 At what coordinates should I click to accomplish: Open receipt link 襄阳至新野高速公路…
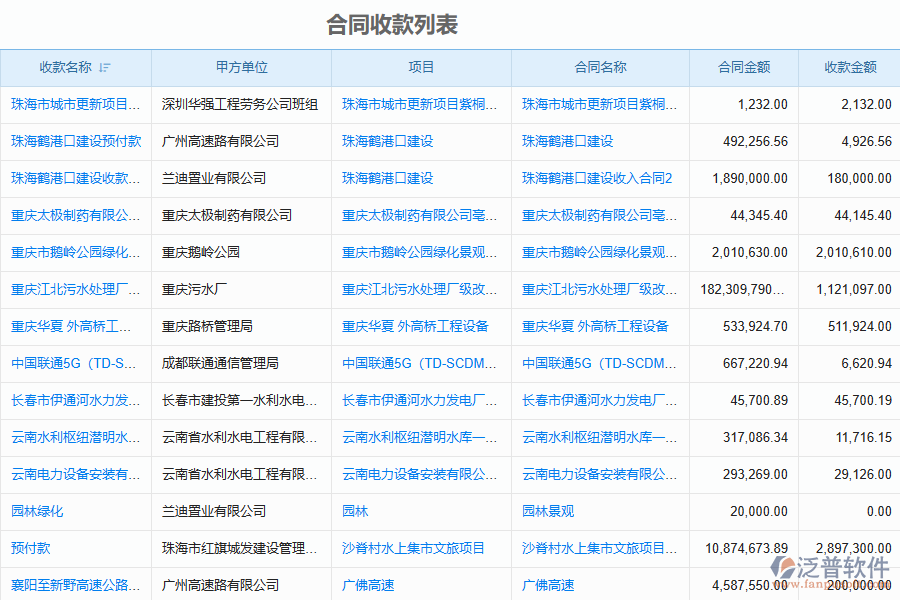[75, 586]
